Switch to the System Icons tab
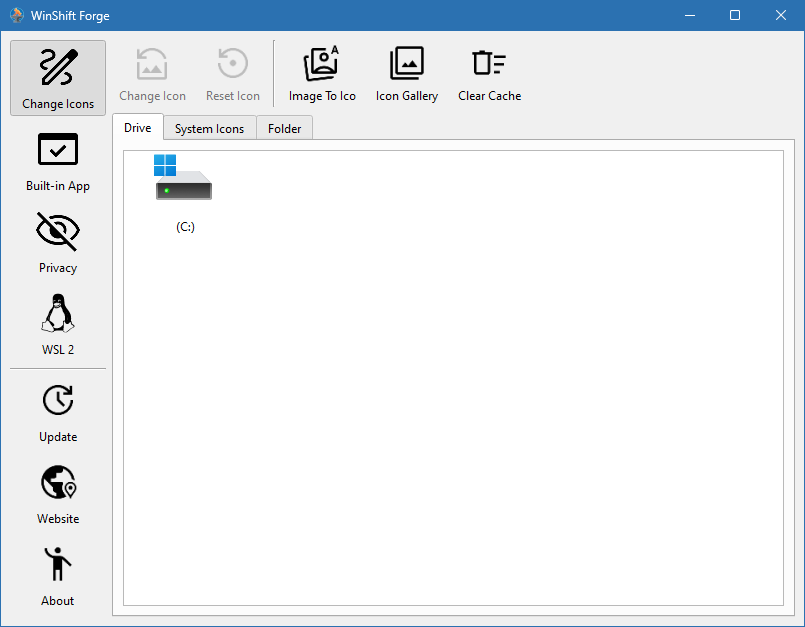This screenshot has width=805, height=627. [209, 128]
